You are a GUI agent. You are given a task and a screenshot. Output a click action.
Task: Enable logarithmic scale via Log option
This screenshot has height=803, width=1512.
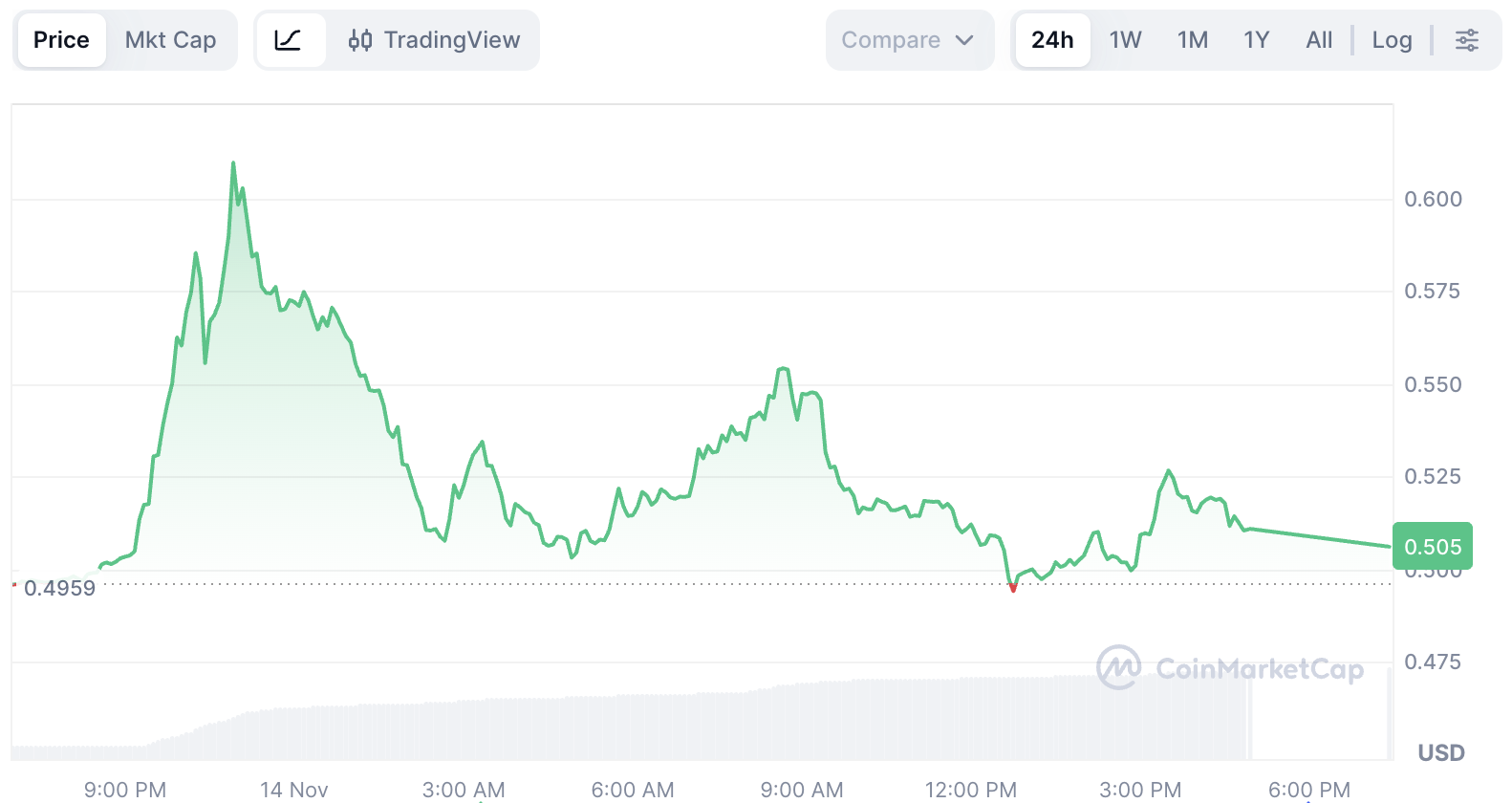pos(1392,40)
